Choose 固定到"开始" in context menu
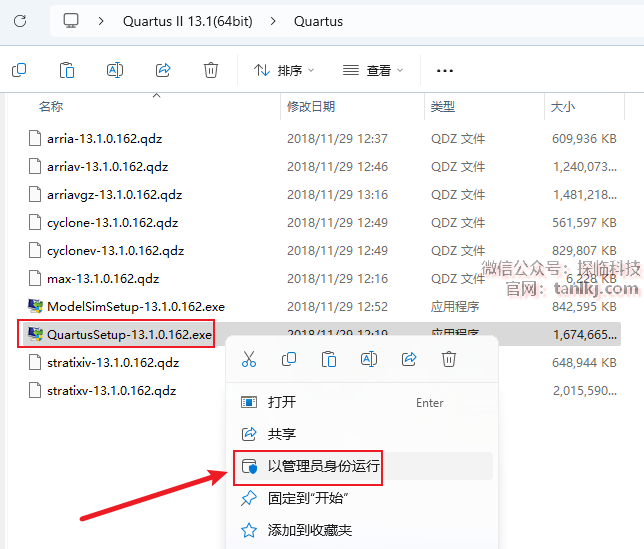The image size is (644, 549). (x=363, y=498)
